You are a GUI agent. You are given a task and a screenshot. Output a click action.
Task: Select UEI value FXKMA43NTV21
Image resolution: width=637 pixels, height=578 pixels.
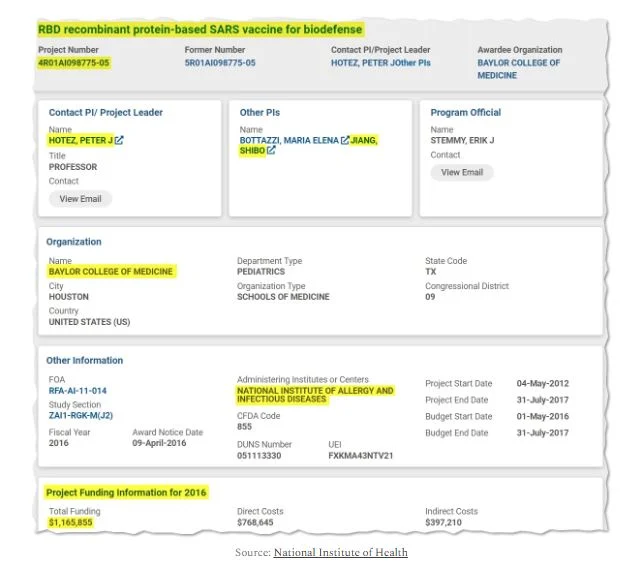(x=361, y=456)
